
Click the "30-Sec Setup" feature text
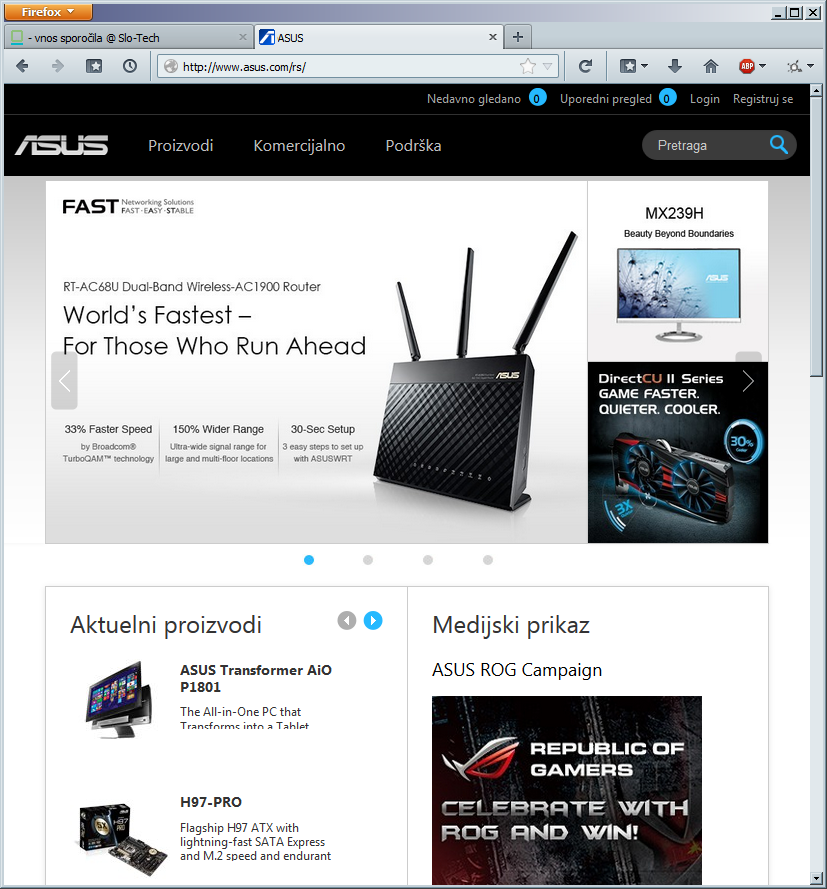pos(323,429)
